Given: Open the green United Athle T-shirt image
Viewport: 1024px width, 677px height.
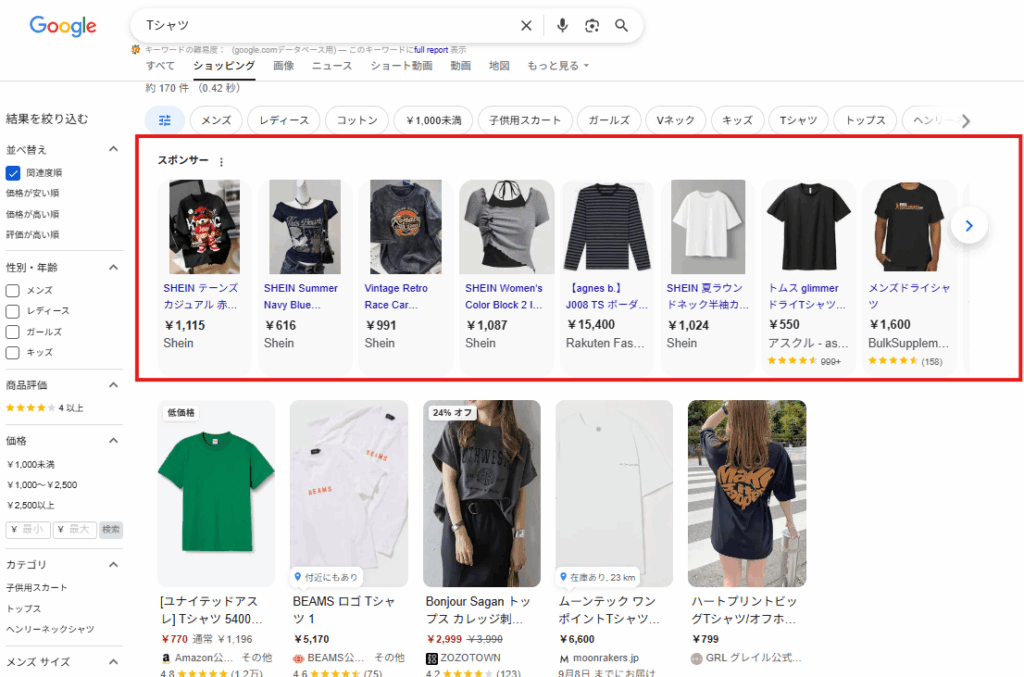Looking at the screenshot, I should point(216,494).
